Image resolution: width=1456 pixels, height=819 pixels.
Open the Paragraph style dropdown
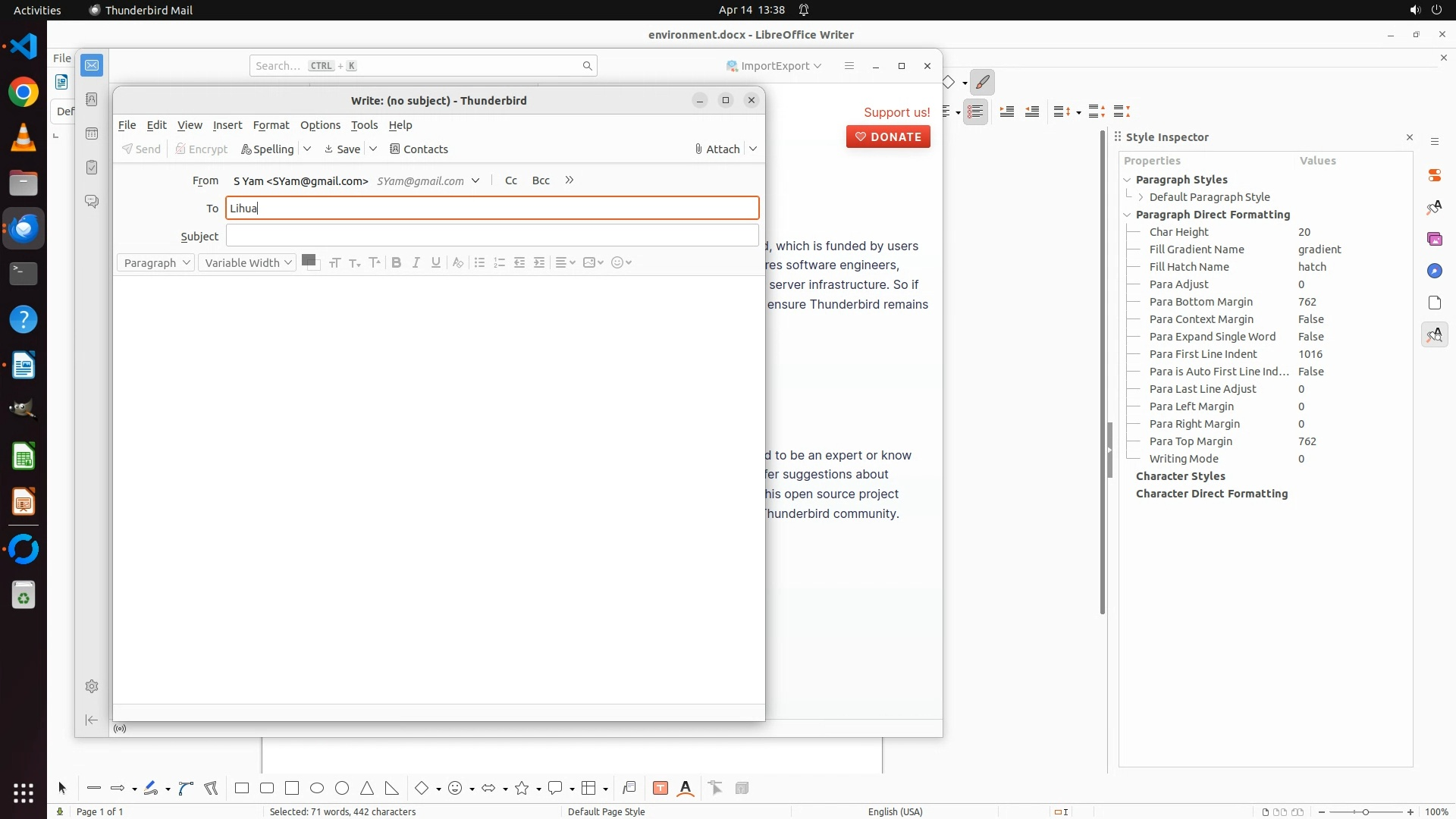point(156,262)
